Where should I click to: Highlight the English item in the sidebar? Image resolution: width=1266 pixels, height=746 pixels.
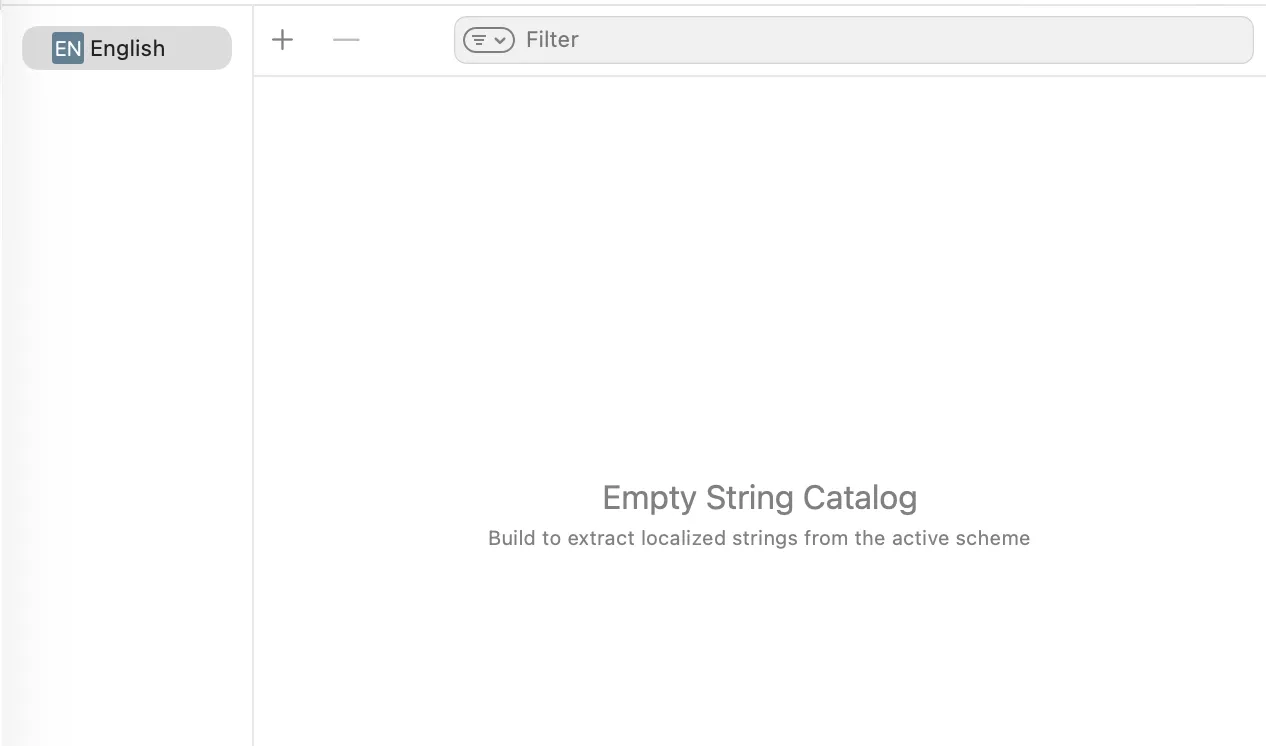127,47
